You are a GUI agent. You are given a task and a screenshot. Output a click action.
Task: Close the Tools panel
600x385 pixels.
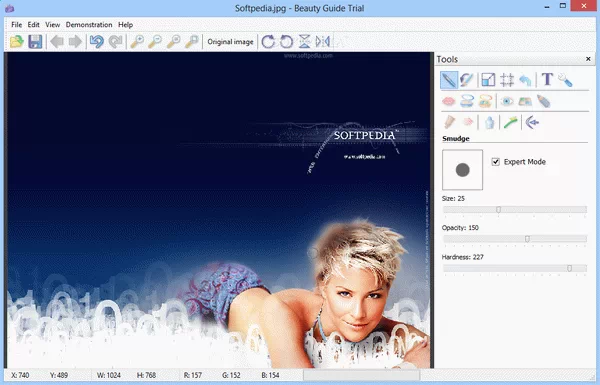pos(588,59)
